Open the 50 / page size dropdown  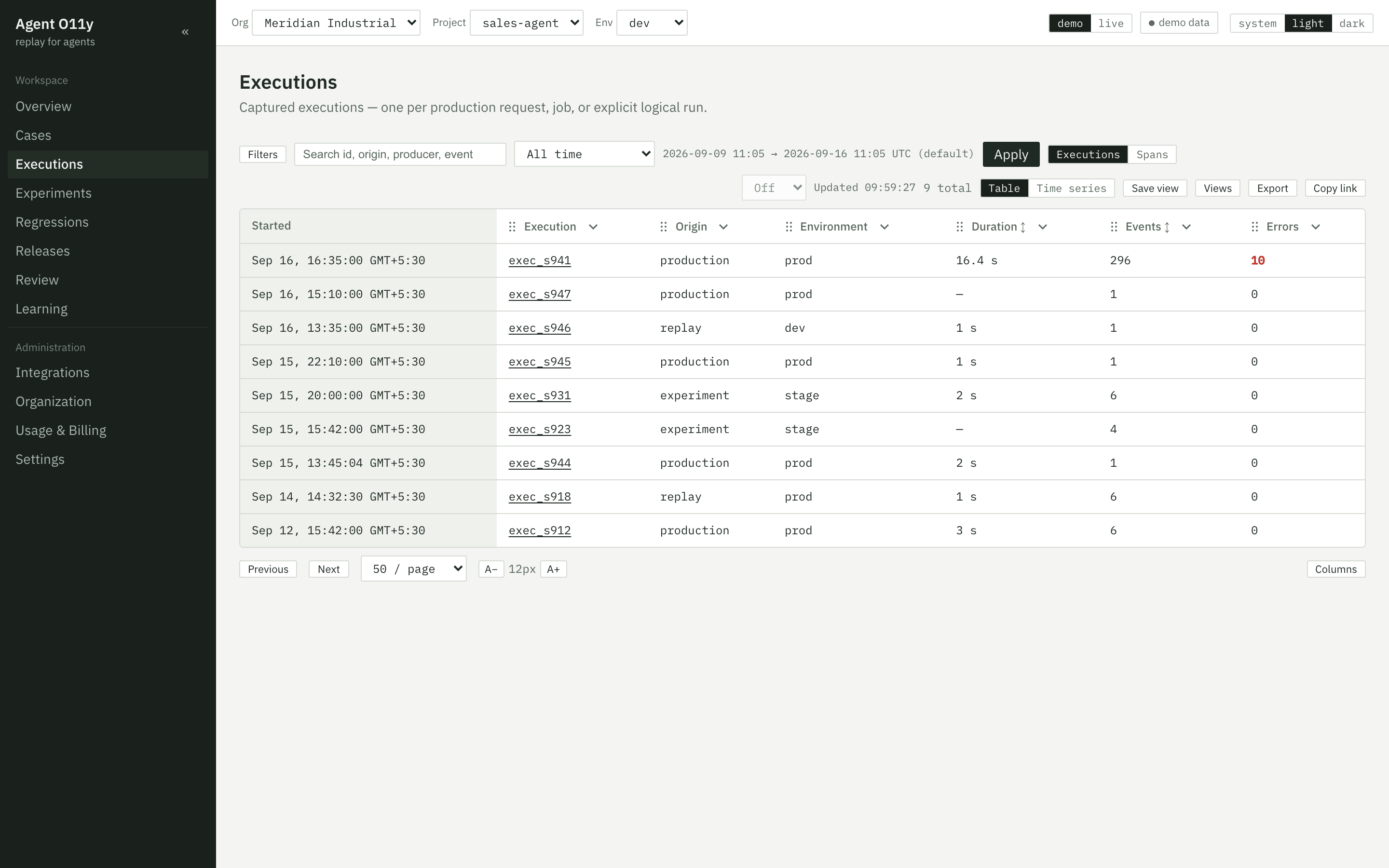[413, 569]
